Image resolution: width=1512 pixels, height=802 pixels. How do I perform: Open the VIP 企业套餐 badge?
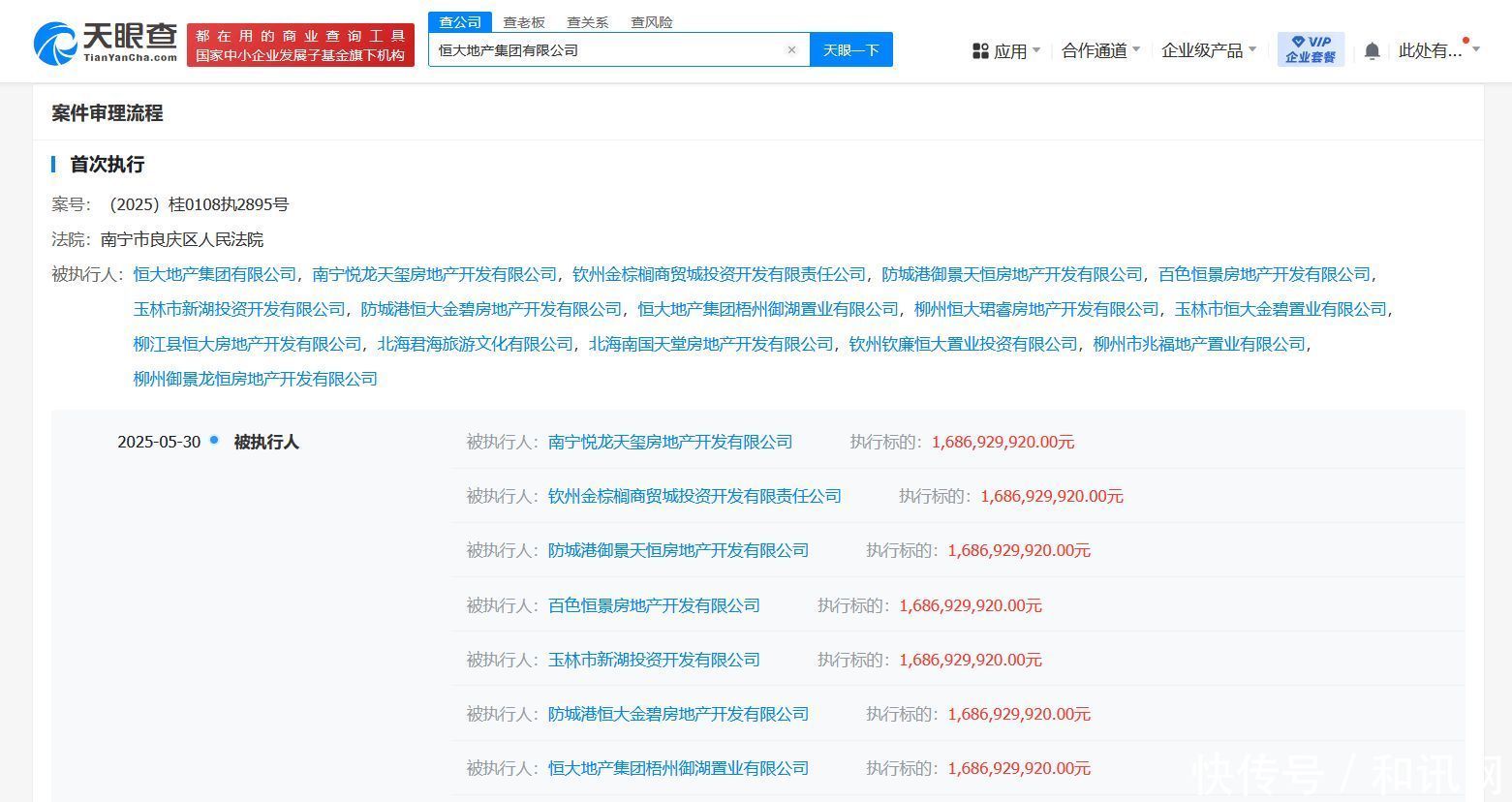tap(1310, 49)
